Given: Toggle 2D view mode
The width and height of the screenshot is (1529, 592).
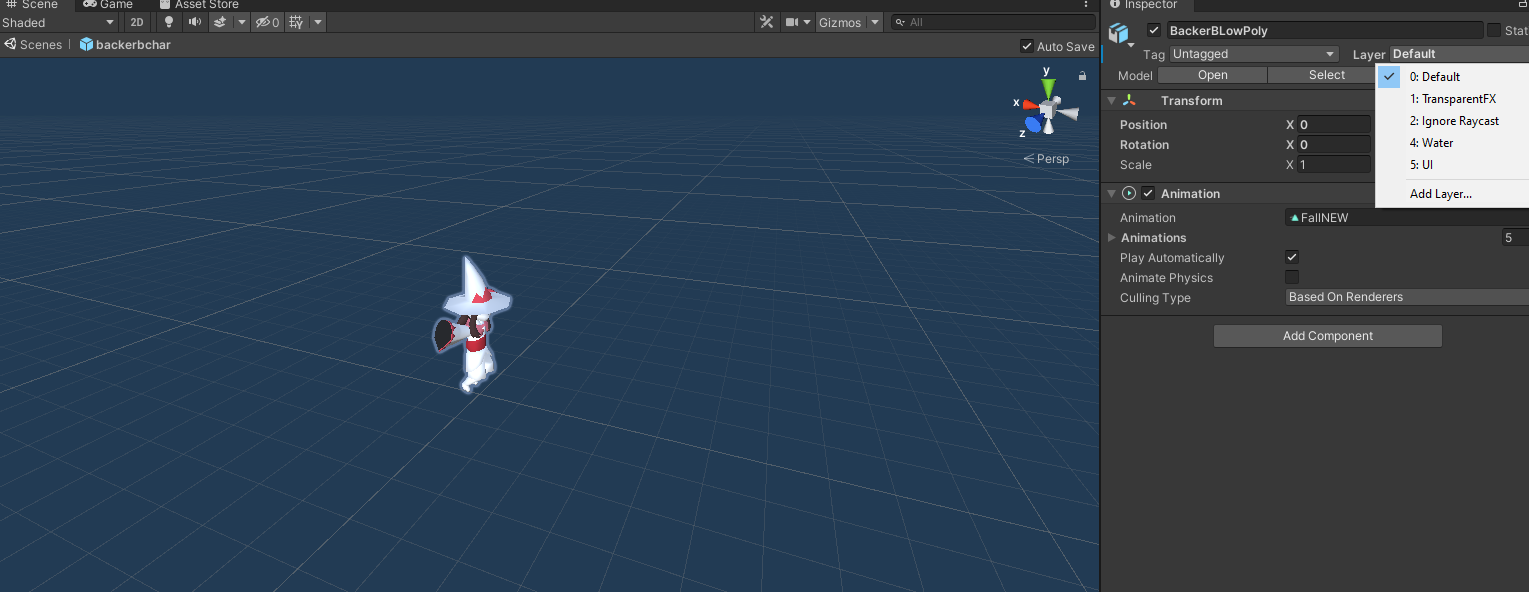Looking at the screenshot, I should click(x=137, y=22).
